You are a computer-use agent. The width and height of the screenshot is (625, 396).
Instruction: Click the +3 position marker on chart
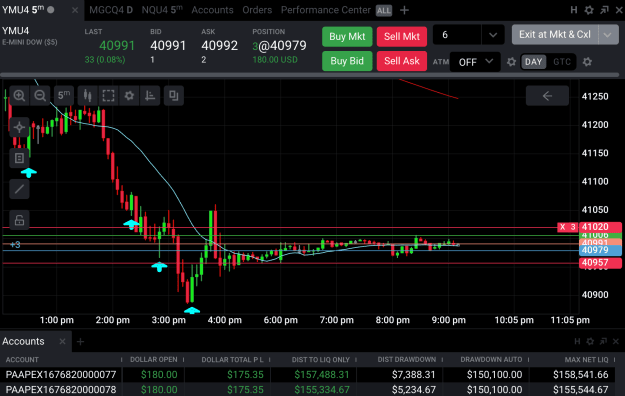15,245
